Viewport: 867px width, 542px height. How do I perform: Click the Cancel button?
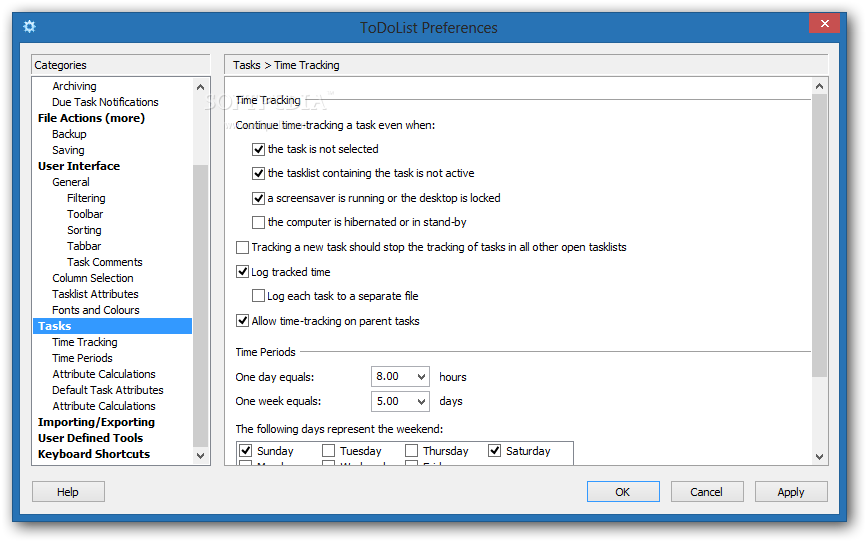707,492
